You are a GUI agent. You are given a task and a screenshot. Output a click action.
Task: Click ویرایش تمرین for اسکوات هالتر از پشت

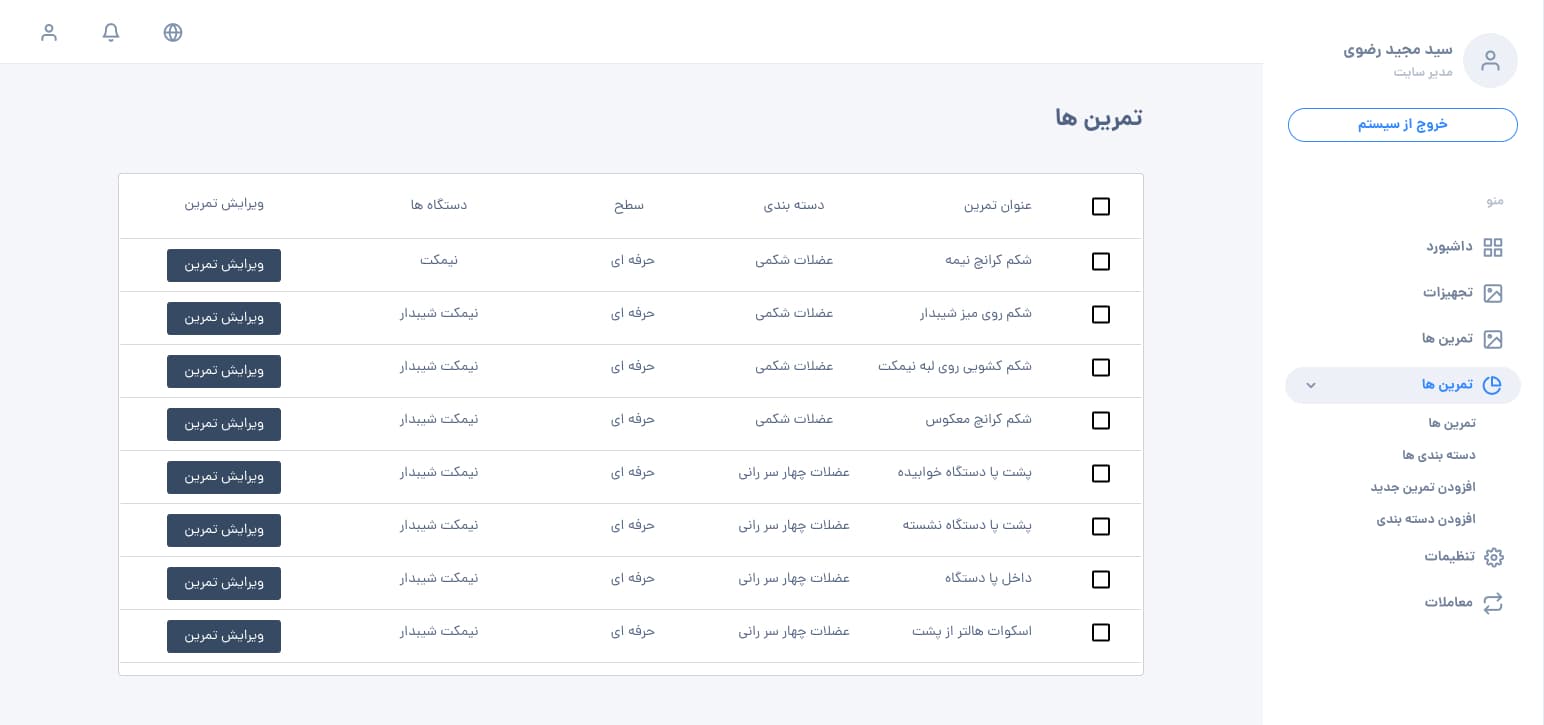(x=224, y=636)
